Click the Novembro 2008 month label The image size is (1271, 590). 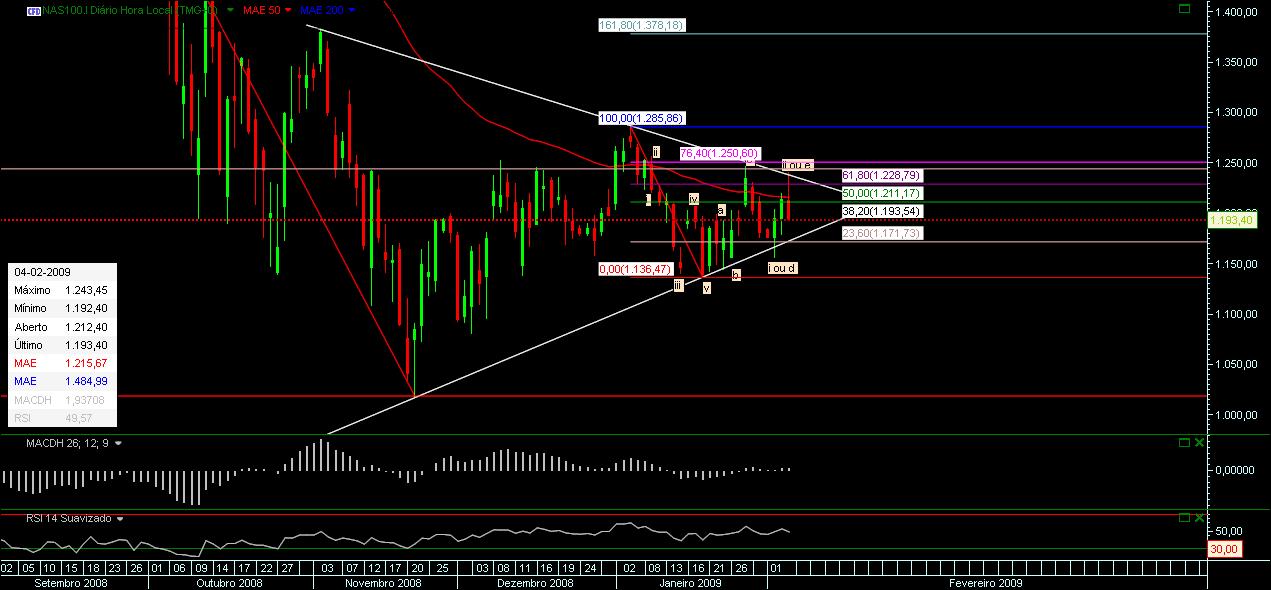[x=383, y=582]
